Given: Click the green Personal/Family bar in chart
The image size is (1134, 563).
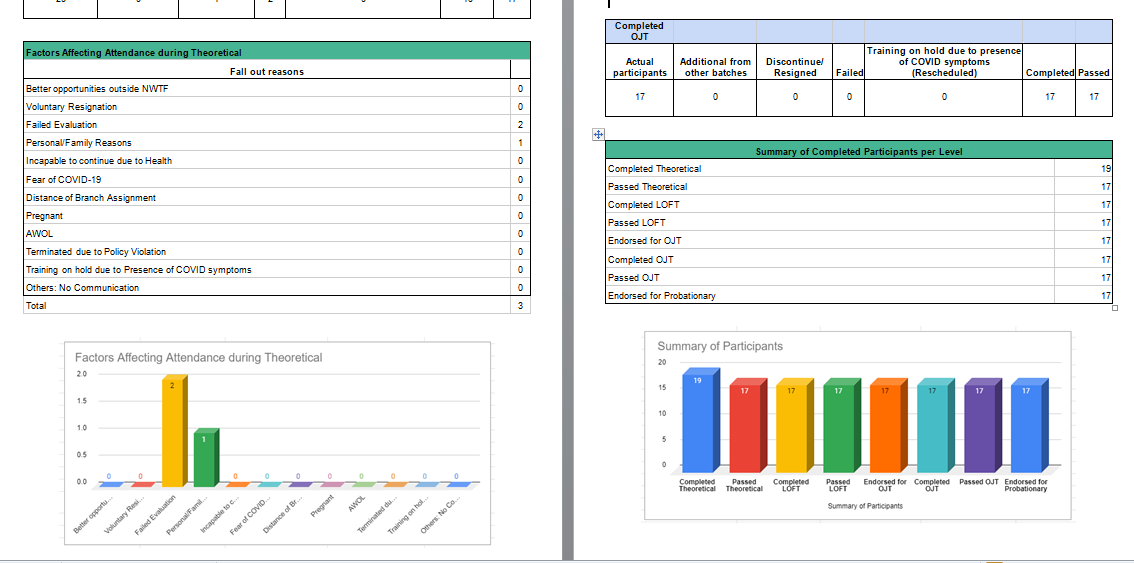Looking at the screenshot, I should point(206,458).
